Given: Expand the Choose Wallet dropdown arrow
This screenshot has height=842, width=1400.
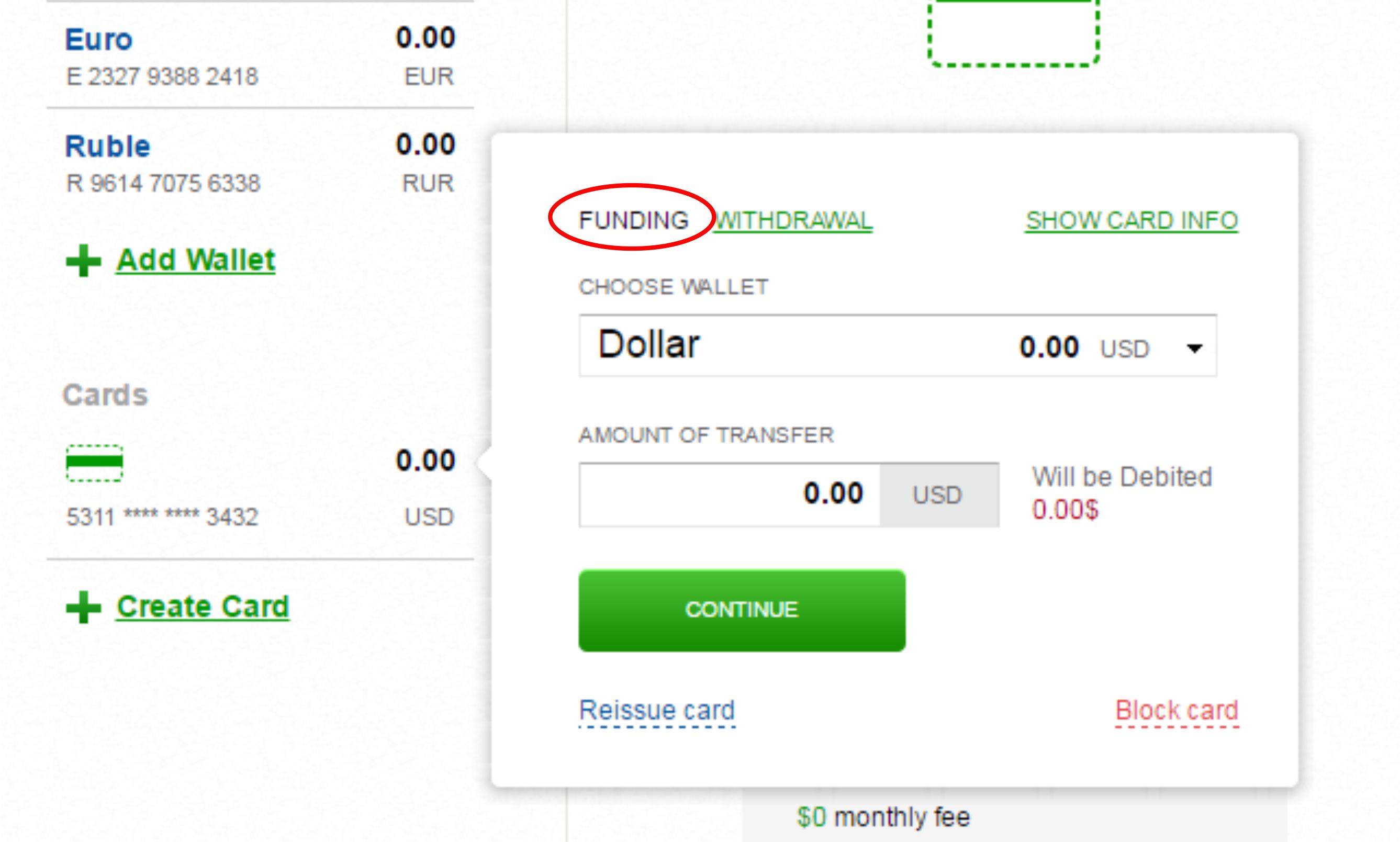Looking at the screenshot, I should (1194, 348).
